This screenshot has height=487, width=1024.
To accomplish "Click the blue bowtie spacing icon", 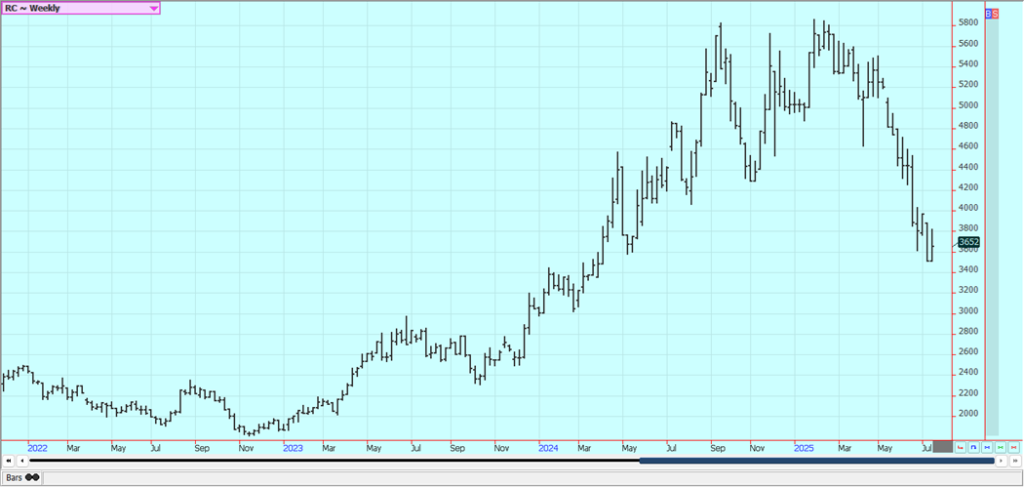I will click(x=987, y=447).
